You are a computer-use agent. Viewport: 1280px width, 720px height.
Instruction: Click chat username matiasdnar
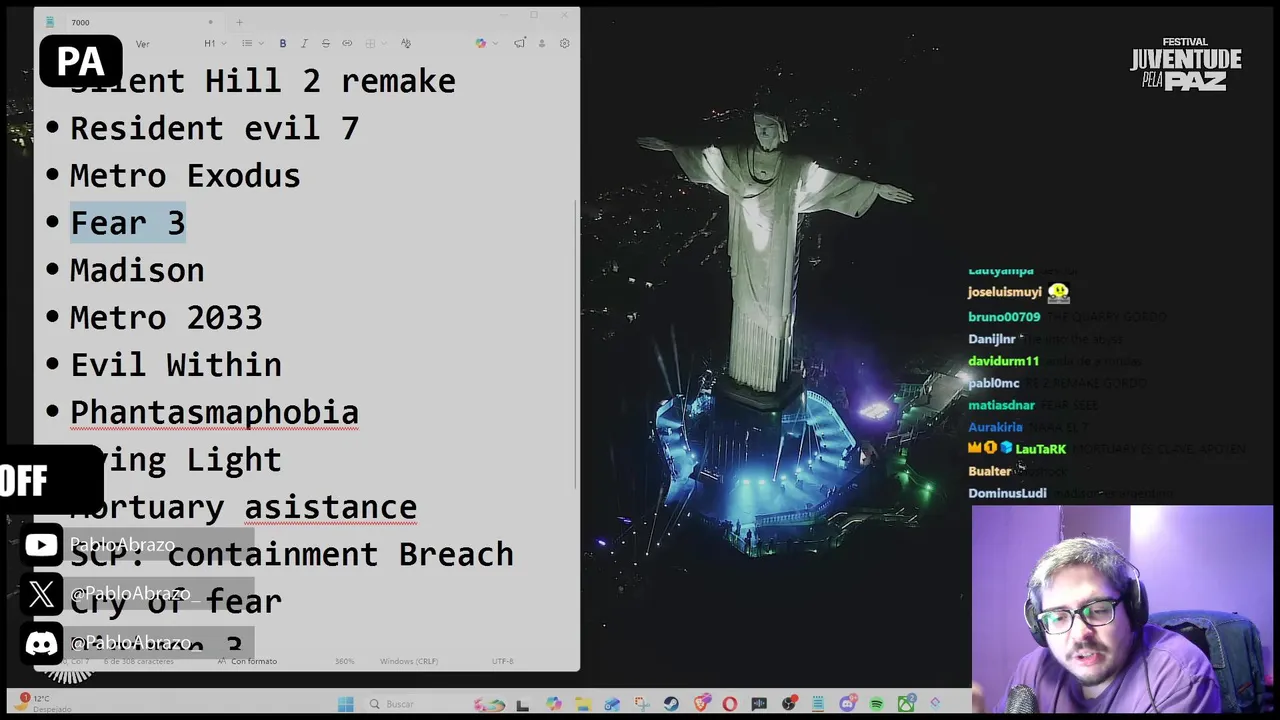pyautogui.click(x=1001, y=405)
